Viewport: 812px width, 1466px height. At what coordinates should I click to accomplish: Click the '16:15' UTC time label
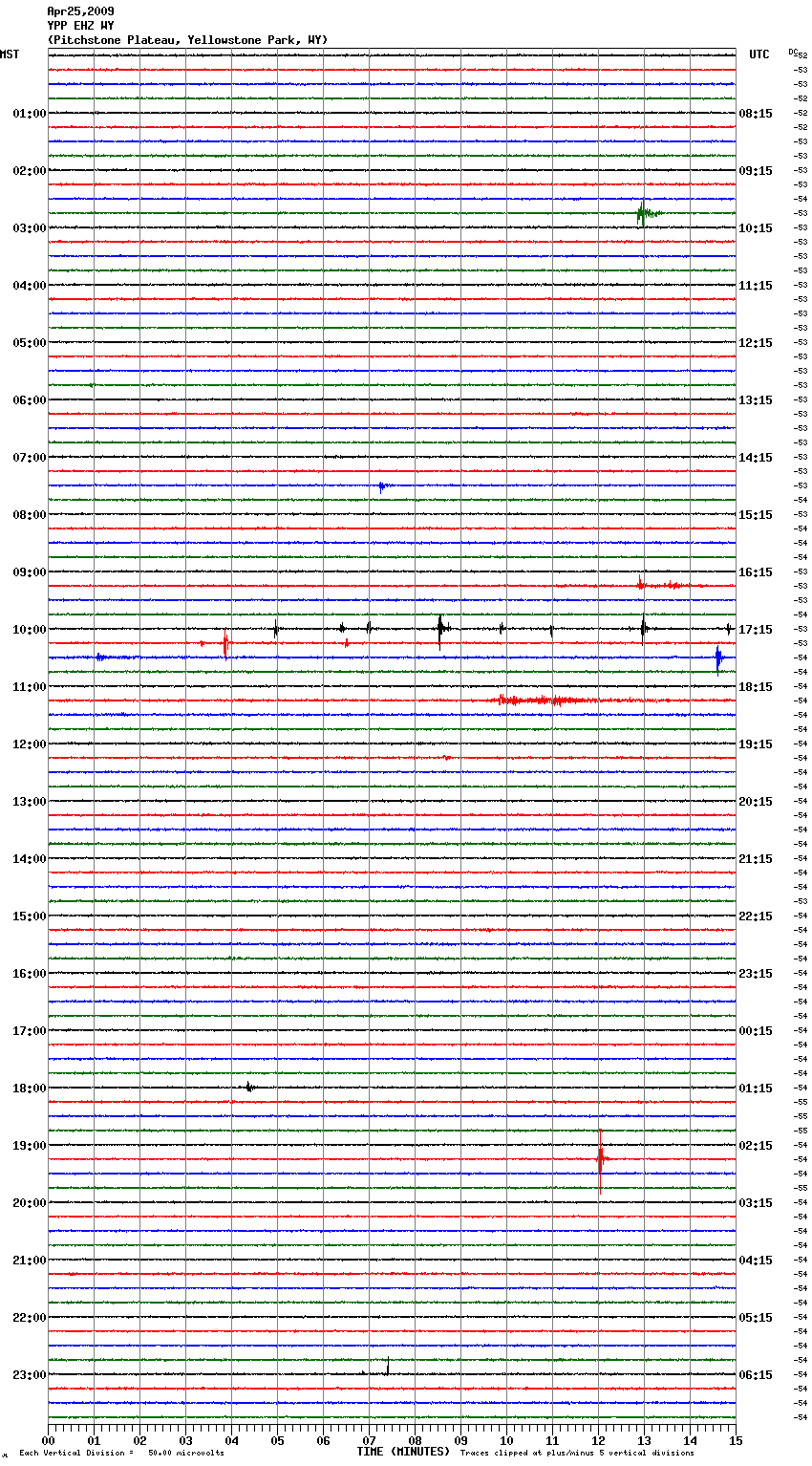point(756,572)
